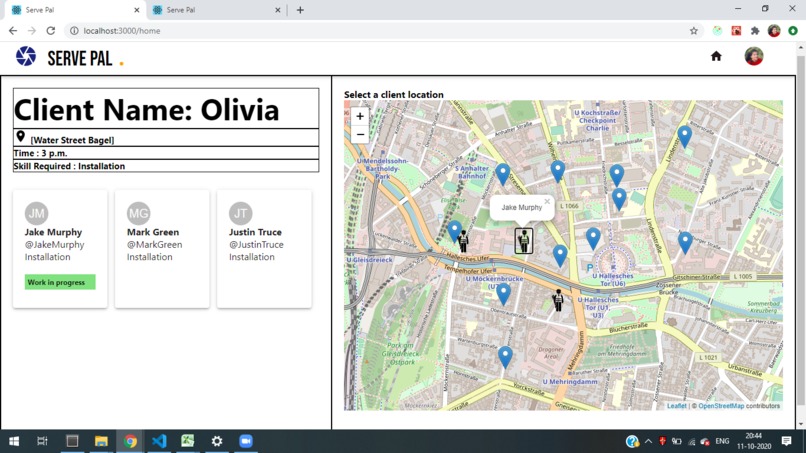Open the user profile avatar in app header
The width and height of the screenshot is (806, 453).
click(x=754, y=56)
